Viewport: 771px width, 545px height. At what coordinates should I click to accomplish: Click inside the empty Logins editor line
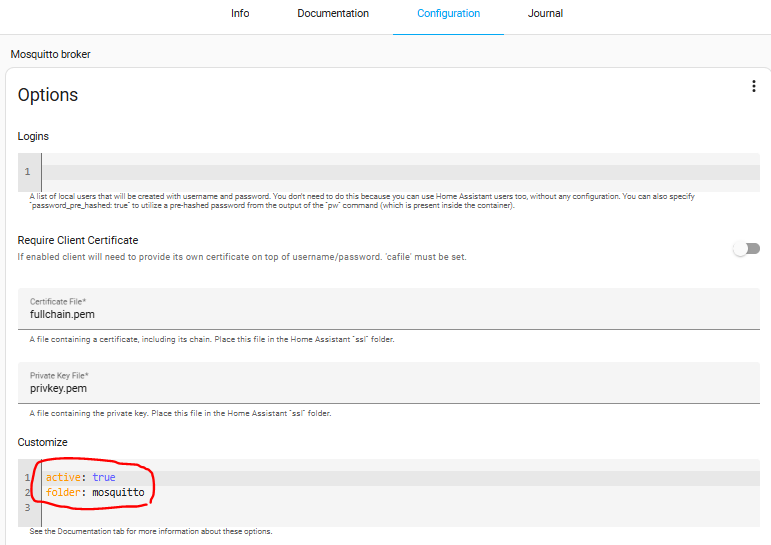[x=400, y=172]
